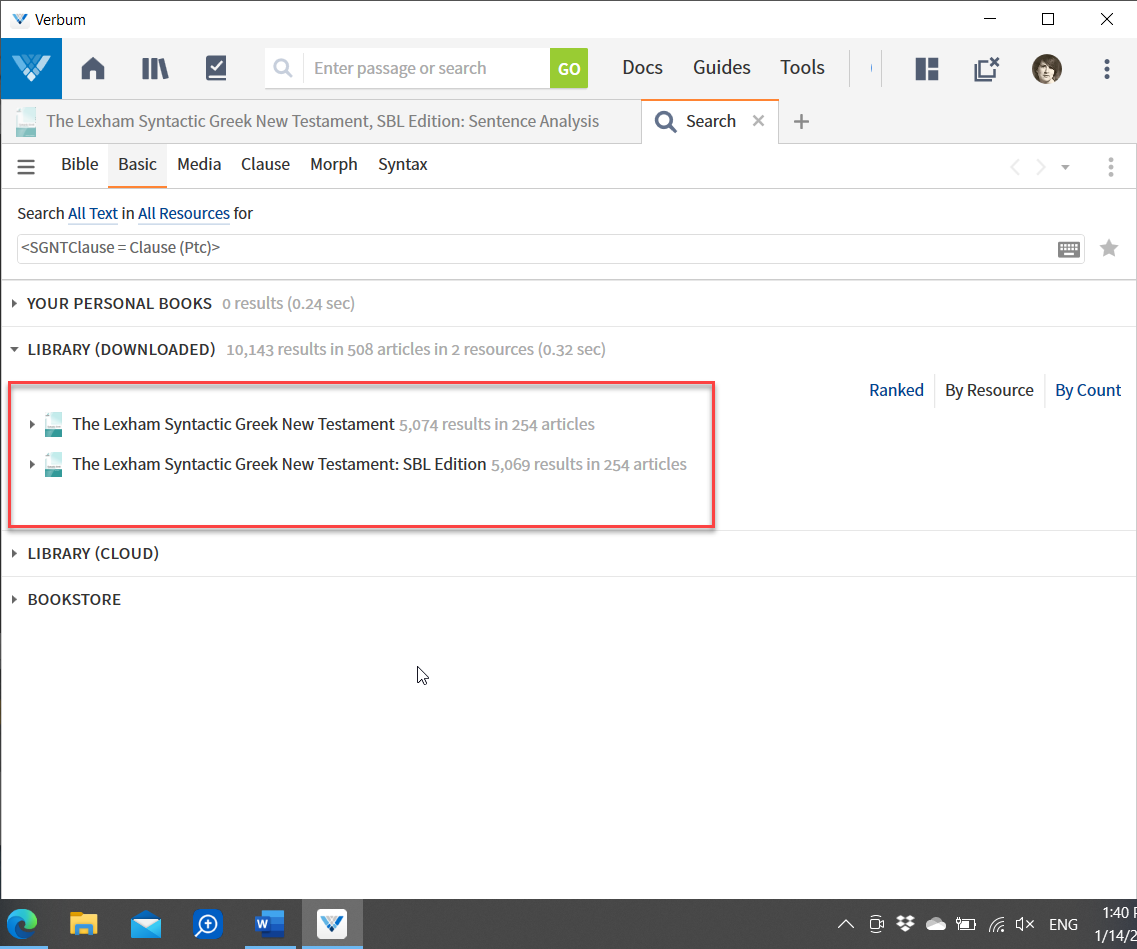
Task: Select the Clause search type
Action: (265, 165)
